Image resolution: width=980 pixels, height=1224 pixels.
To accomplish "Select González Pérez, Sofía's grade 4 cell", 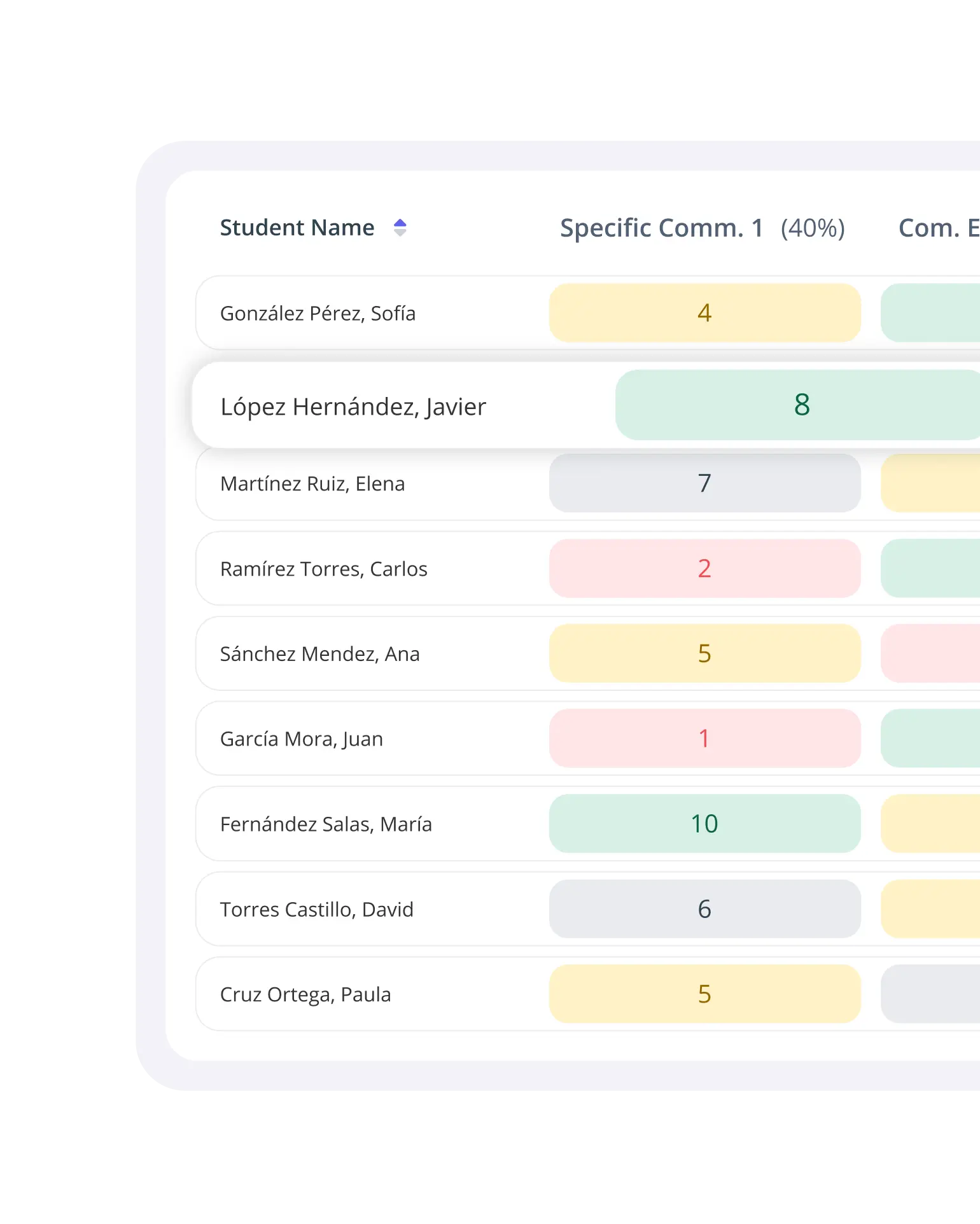I will tap(704, 313).
